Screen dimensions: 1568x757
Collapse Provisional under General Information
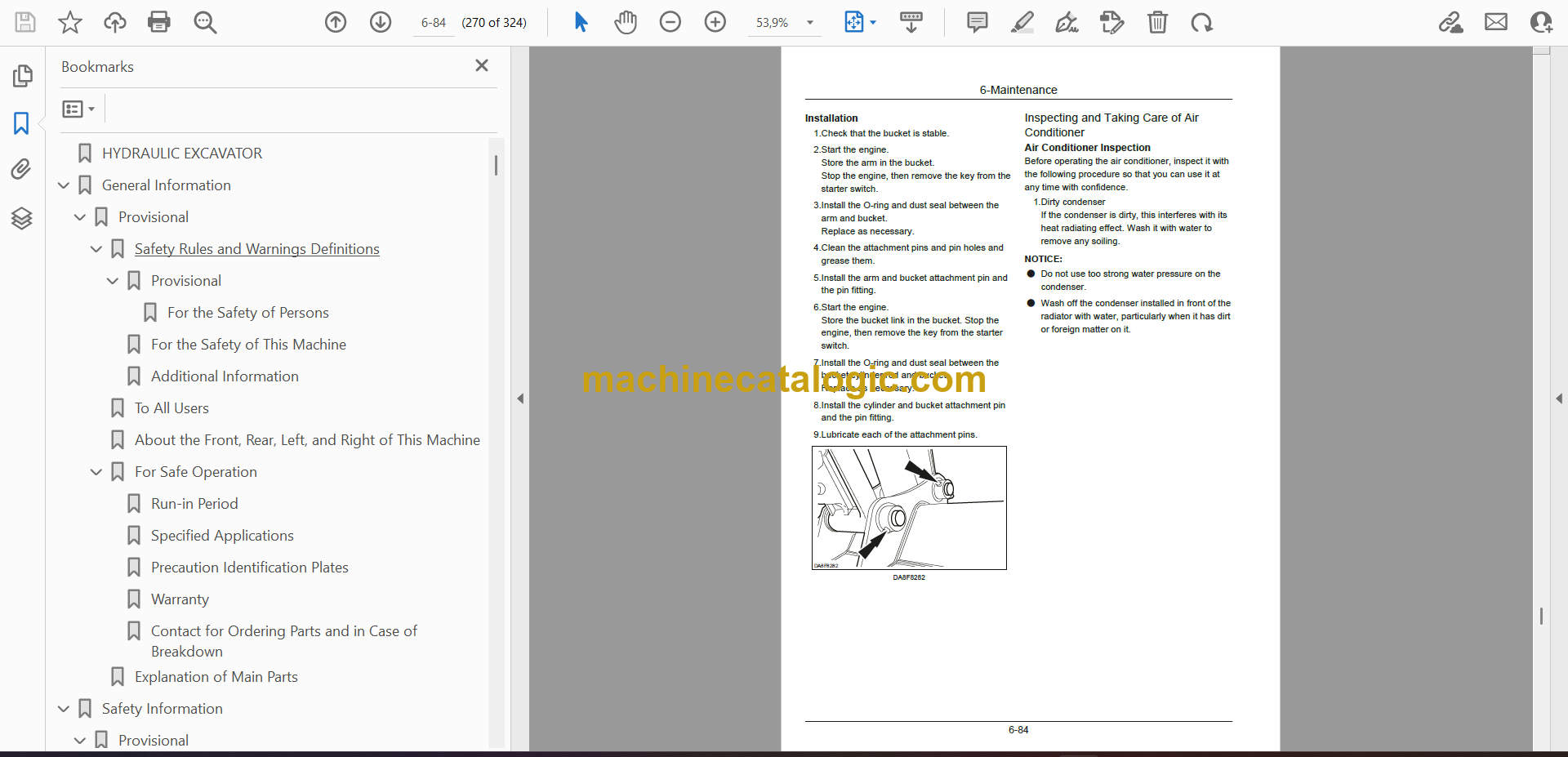point(80,217)
